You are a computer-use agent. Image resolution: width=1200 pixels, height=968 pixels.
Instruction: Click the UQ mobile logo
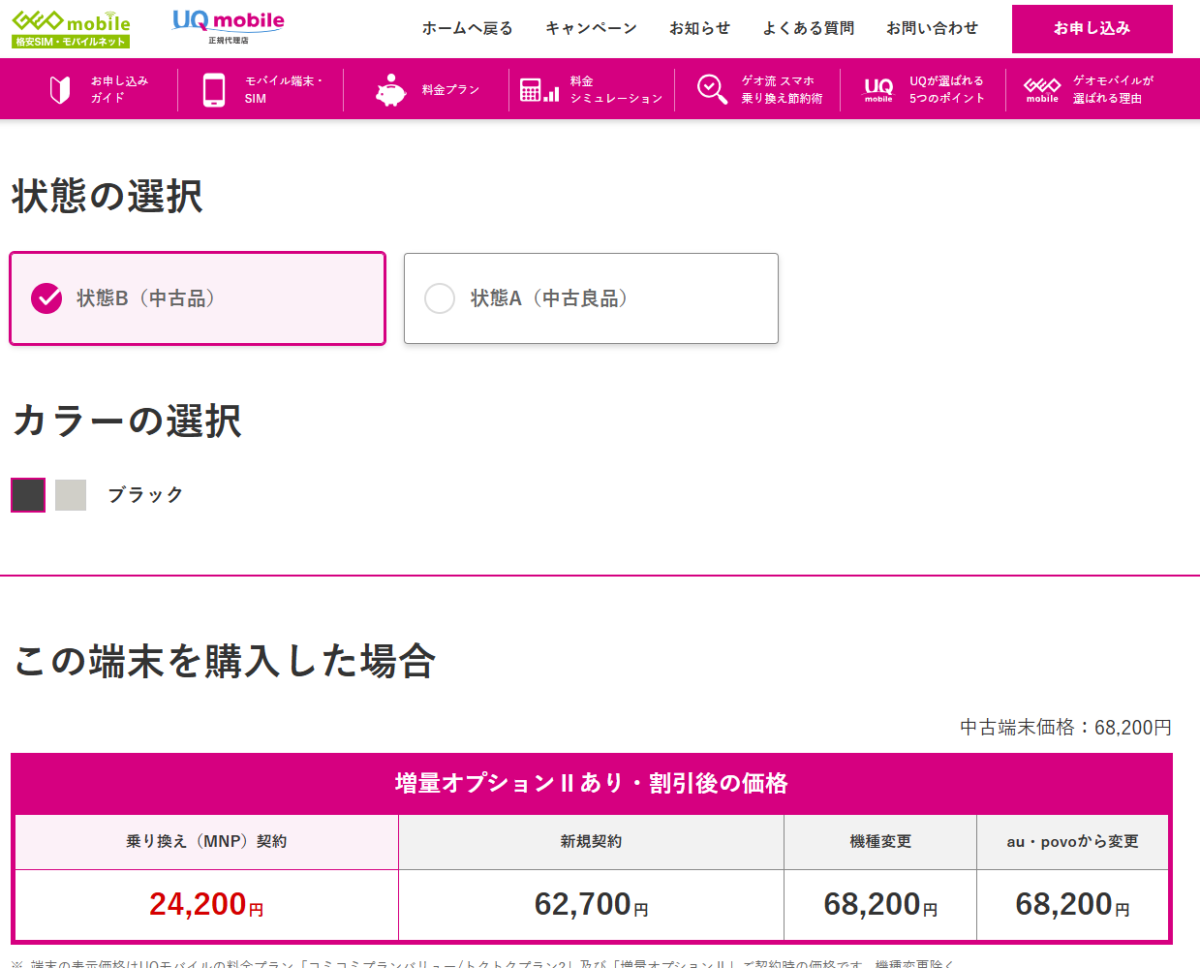point(228,27)
